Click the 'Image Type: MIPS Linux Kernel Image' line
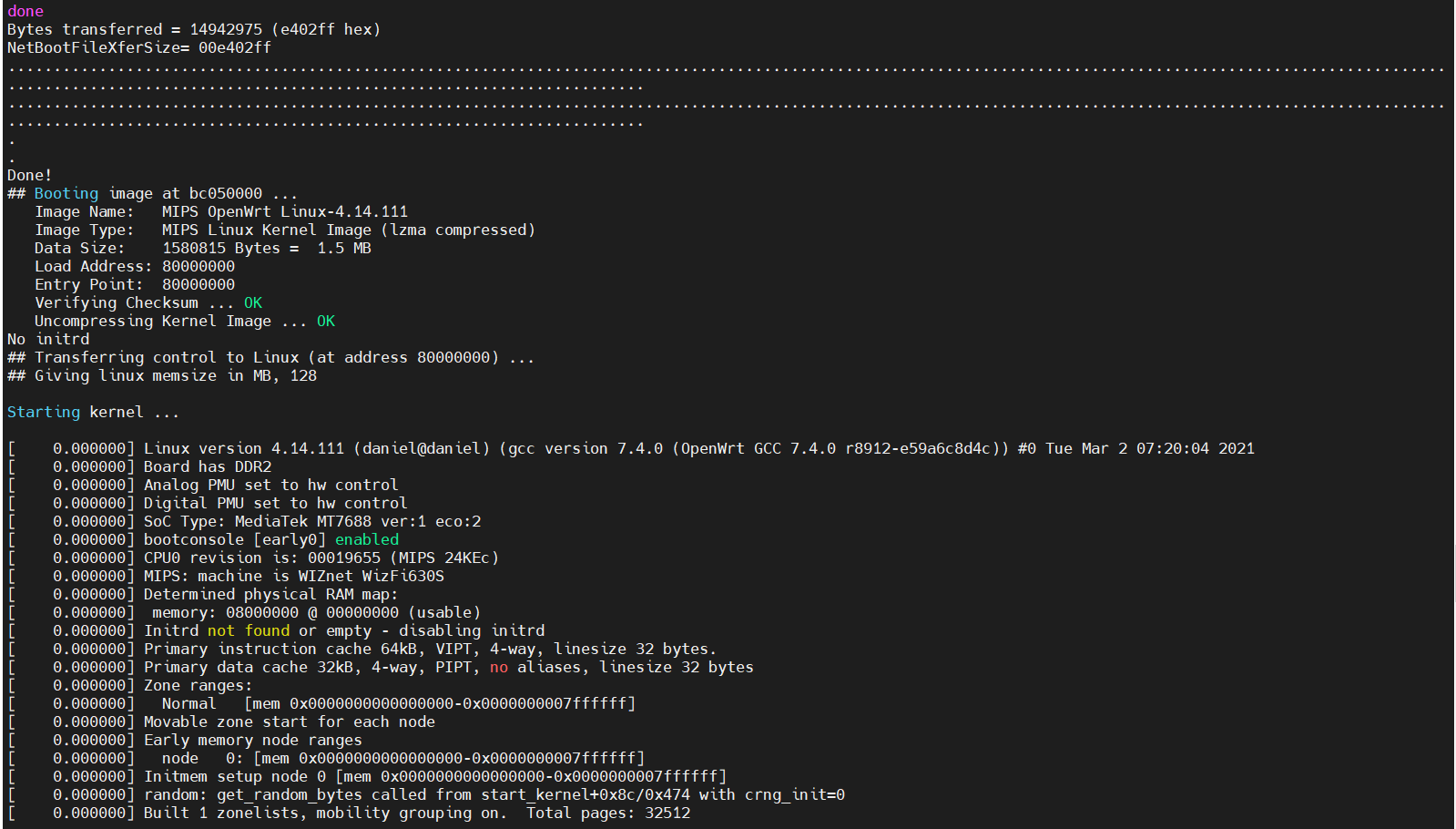Screen dimensions: 1456x829 pyautogui.click(x=285, y=230)
